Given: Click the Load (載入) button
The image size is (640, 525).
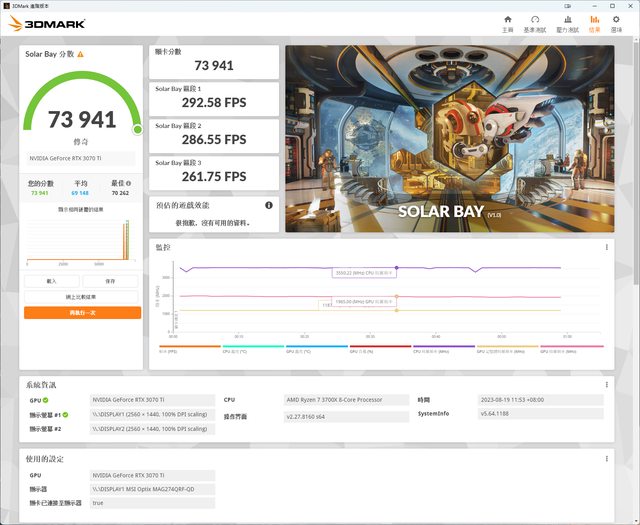Looking at the screenshot, I should click(52, 282).
